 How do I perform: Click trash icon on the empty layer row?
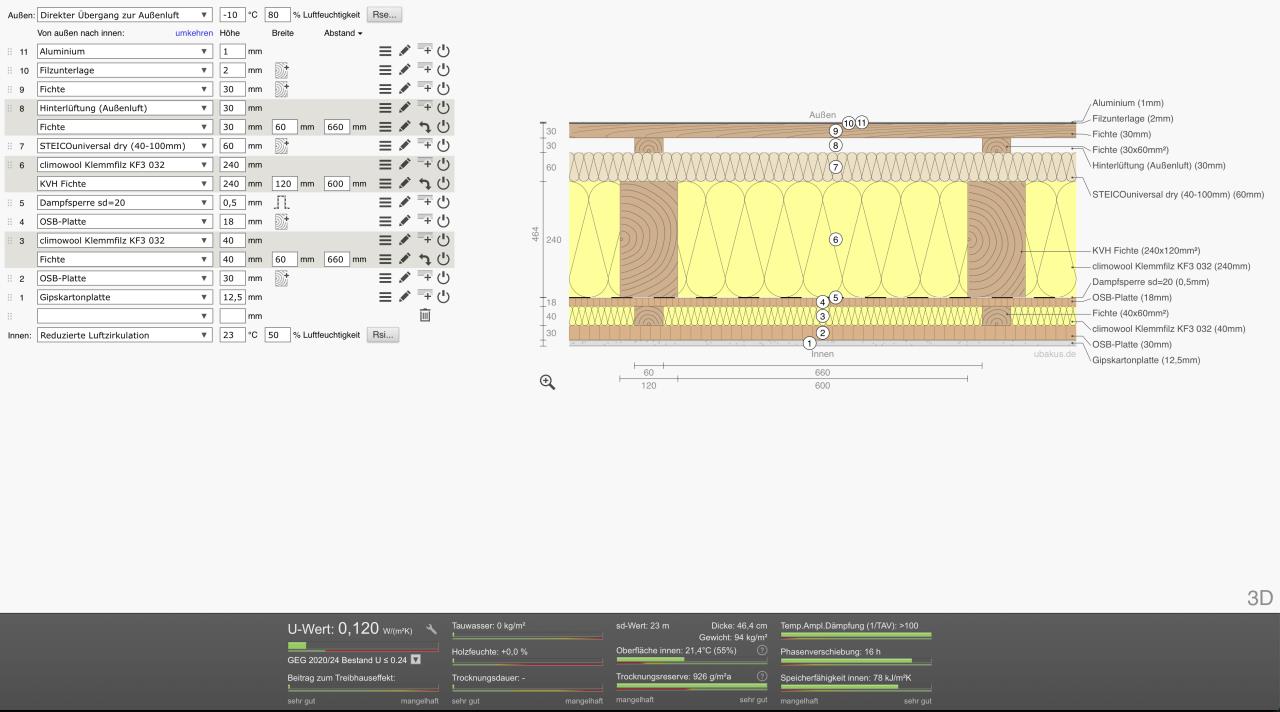point(425,315)
